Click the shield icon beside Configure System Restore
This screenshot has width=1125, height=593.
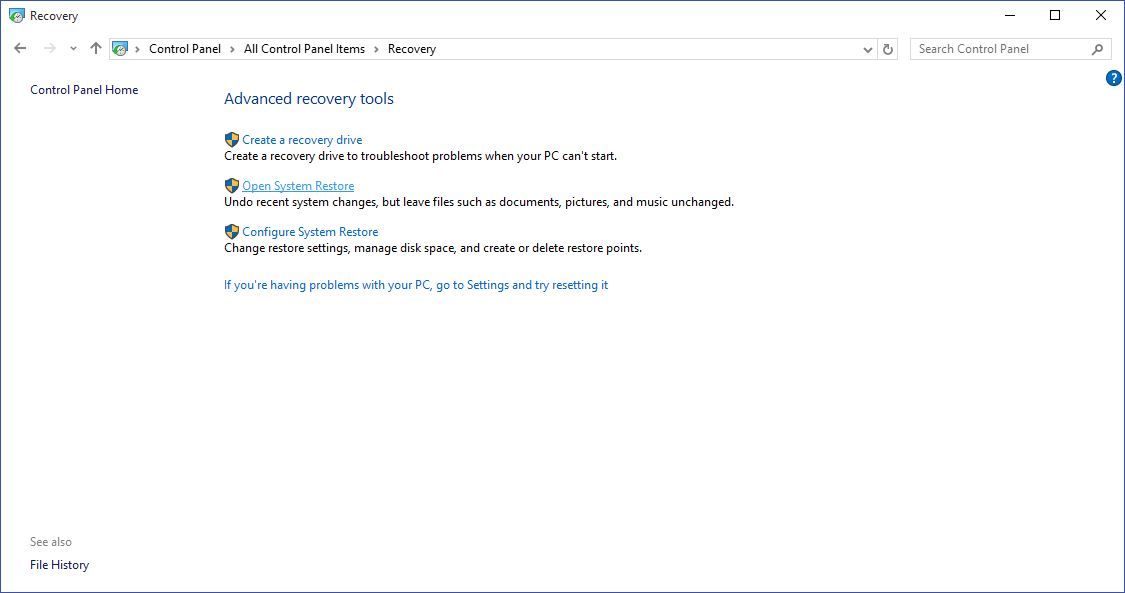click(x=230, y=231)
